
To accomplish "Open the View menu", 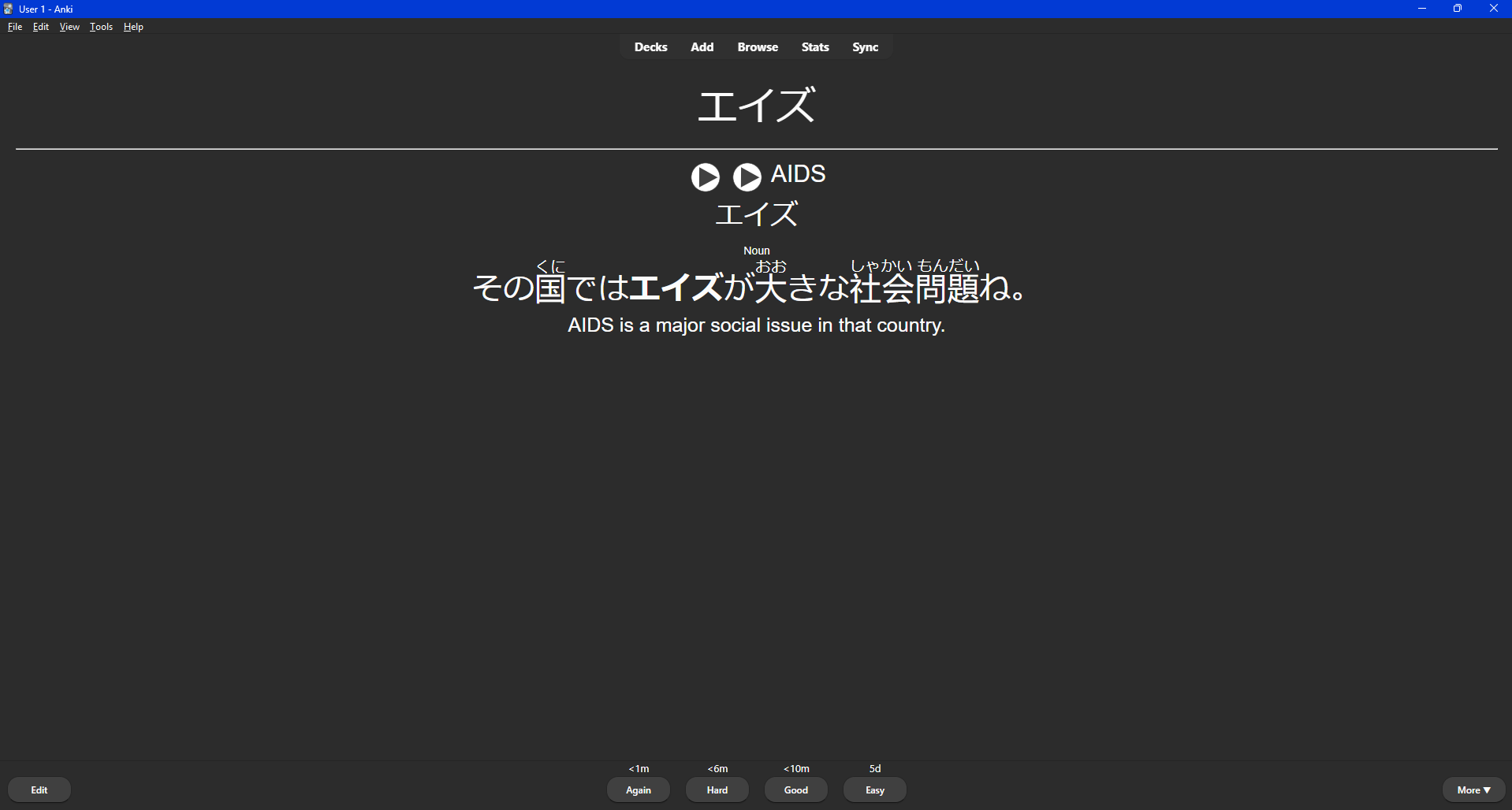I will coord(69,27).
